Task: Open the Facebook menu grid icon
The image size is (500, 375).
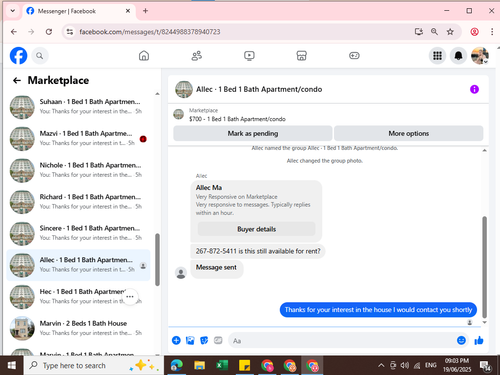Action: (437, 56)
